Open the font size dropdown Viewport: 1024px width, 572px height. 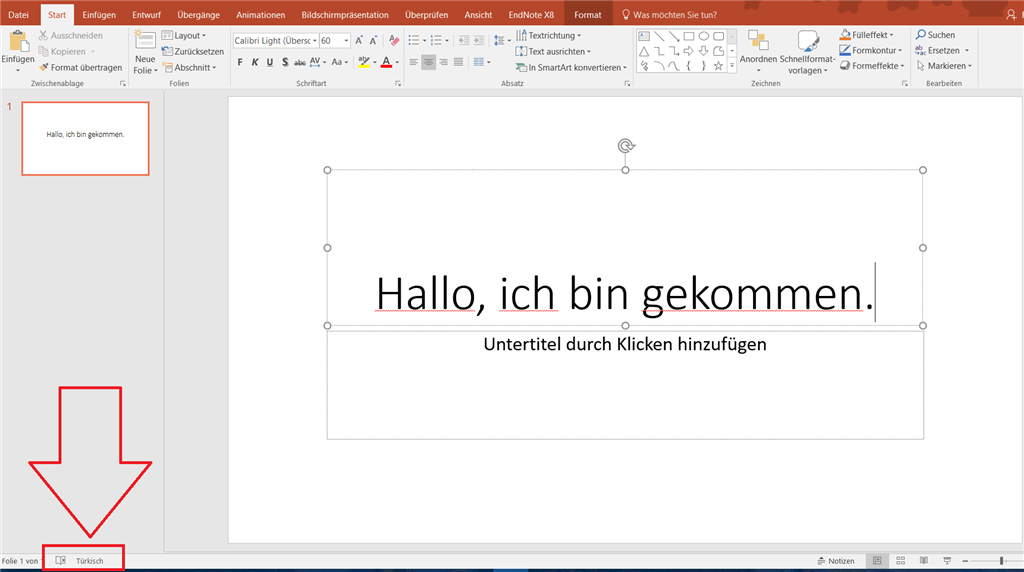point(346,41)
